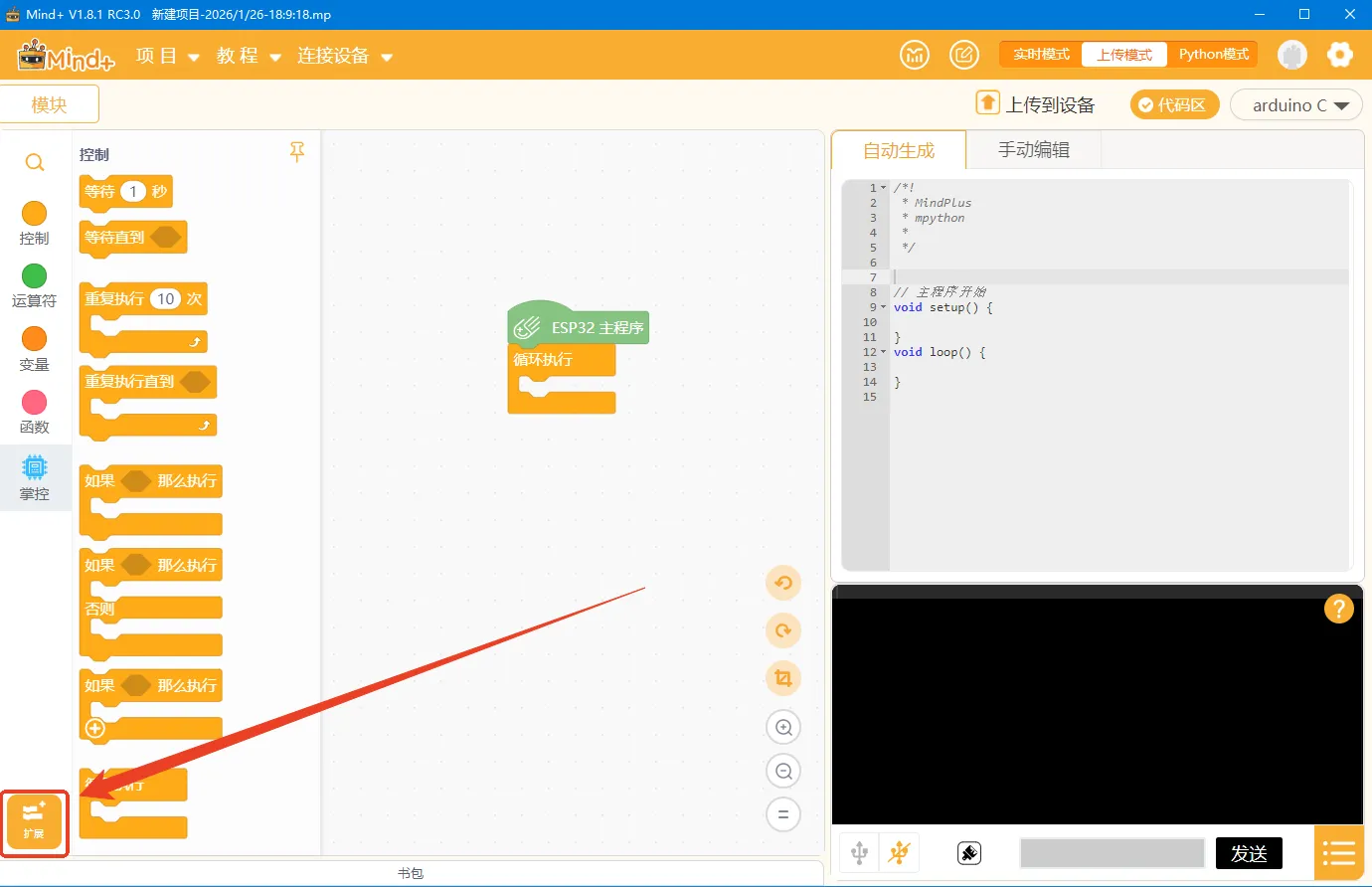Click the undo arrow on the workspace

tap(783, 583)
